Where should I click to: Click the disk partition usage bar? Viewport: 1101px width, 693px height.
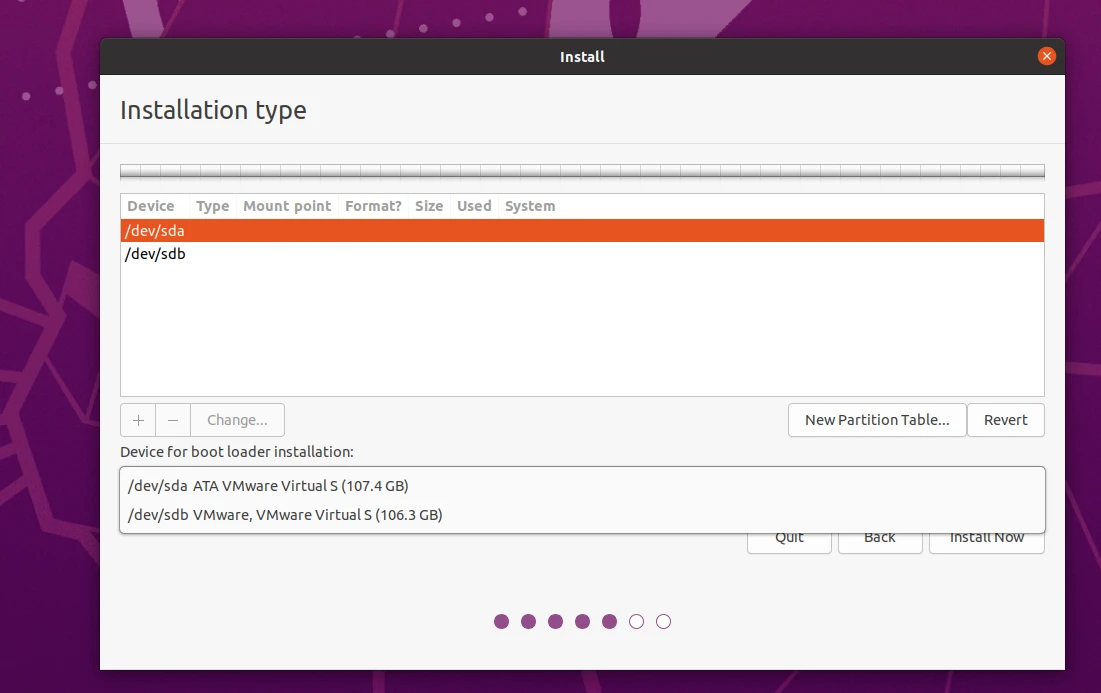581,171
